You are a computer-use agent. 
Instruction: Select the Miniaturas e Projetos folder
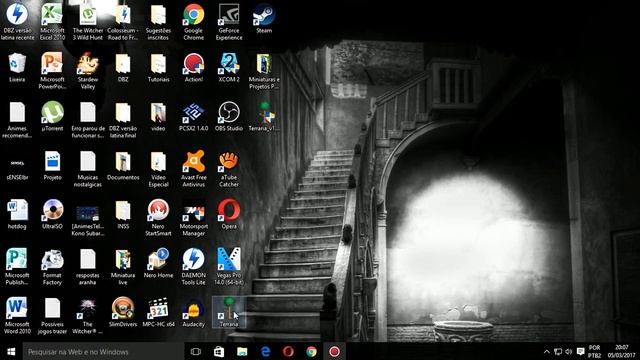264,71
